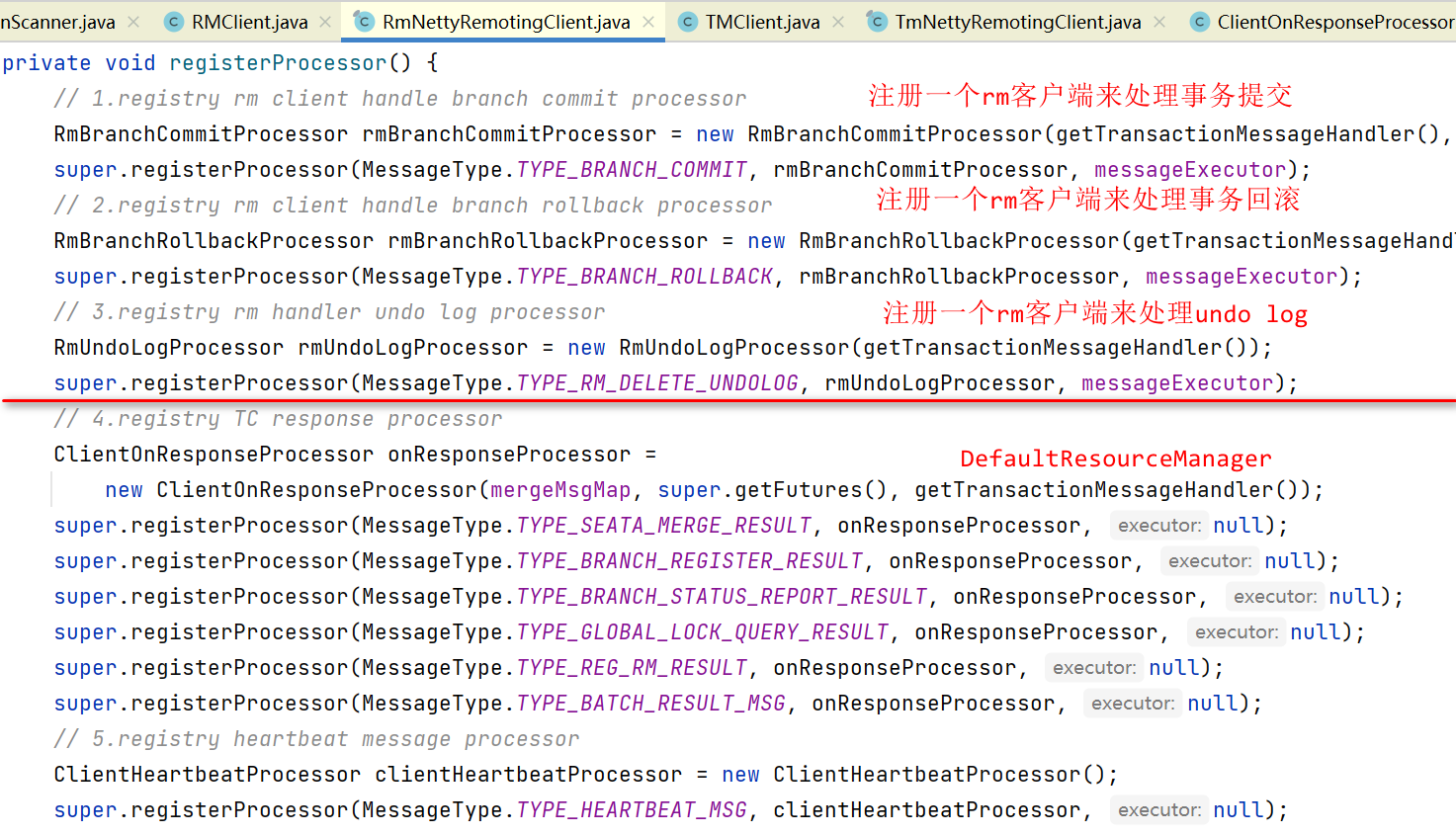
Task: Close the TMClient.java tab
Action: [x=838, y=22]
